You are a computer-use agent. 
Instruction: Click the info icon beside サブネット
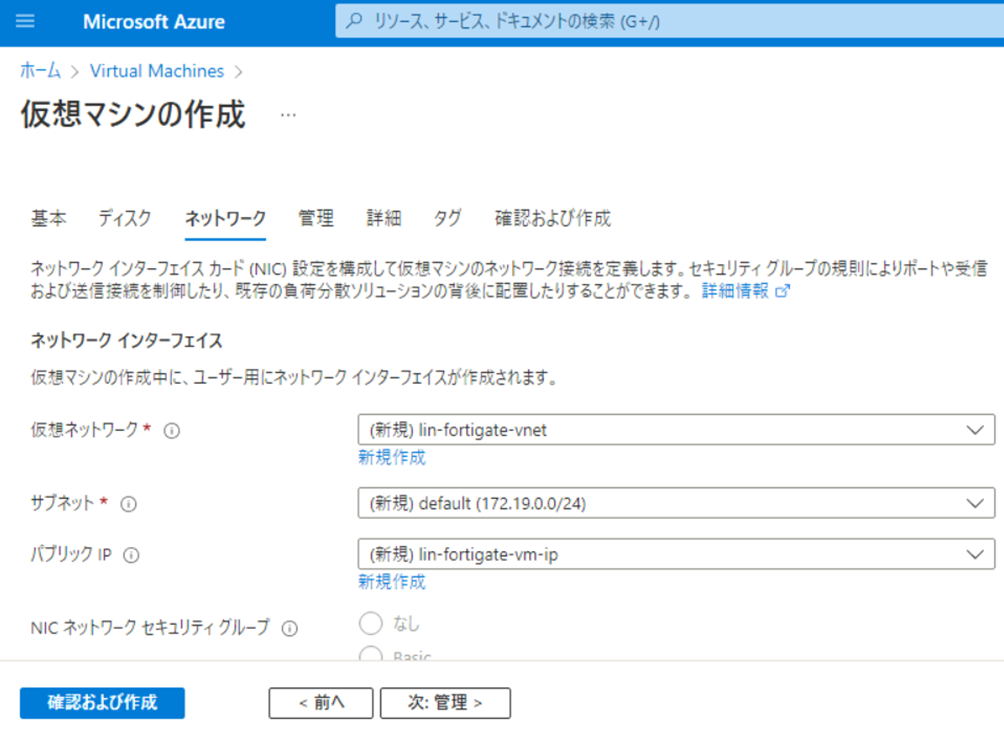pyautogui.click(x=128, y=504)
